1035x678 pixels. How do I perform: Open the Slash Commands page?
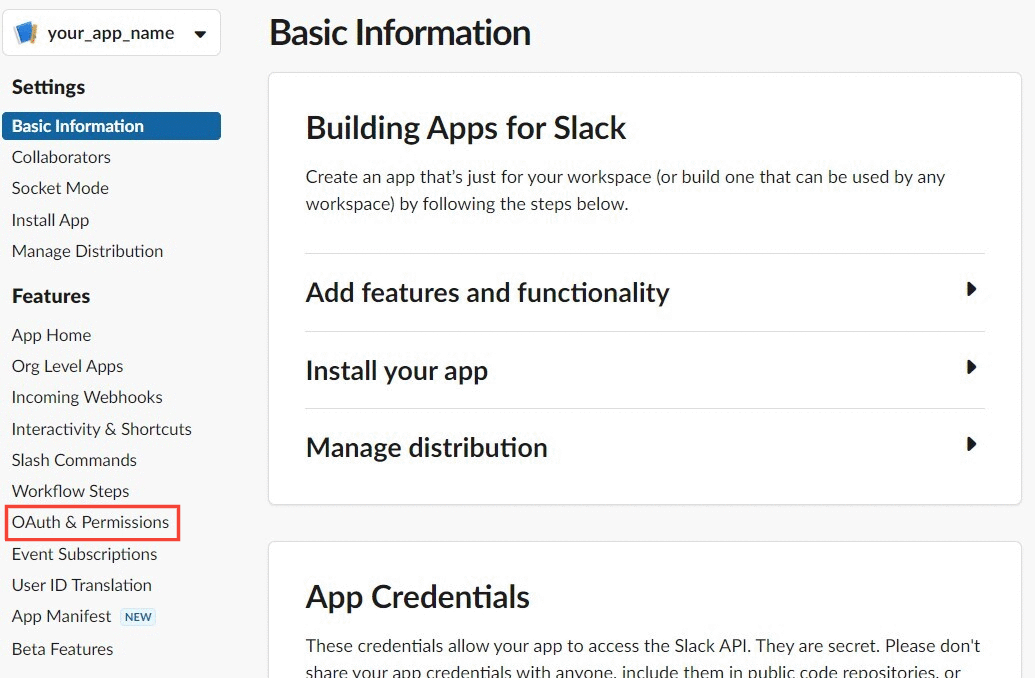pos(73,460)
